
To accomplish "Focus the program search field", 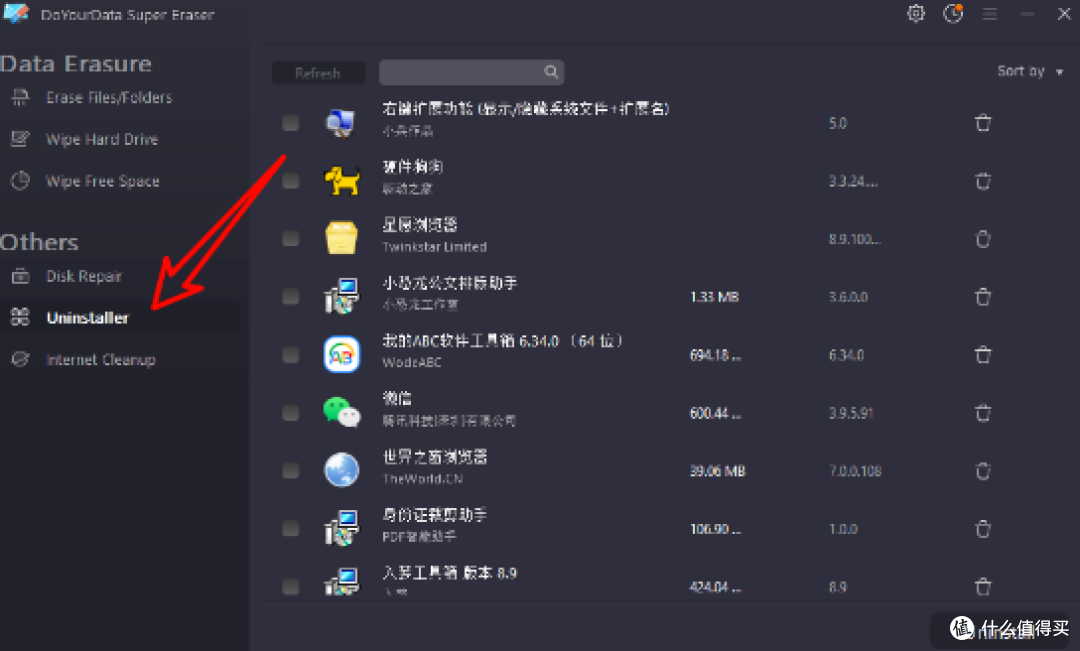I will point(471,72).
